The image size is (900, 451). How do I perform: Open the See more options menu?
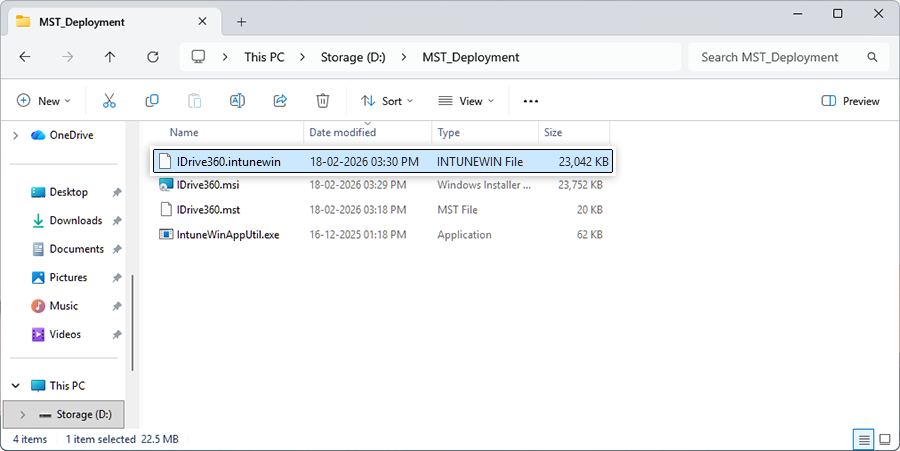[531, 101]
